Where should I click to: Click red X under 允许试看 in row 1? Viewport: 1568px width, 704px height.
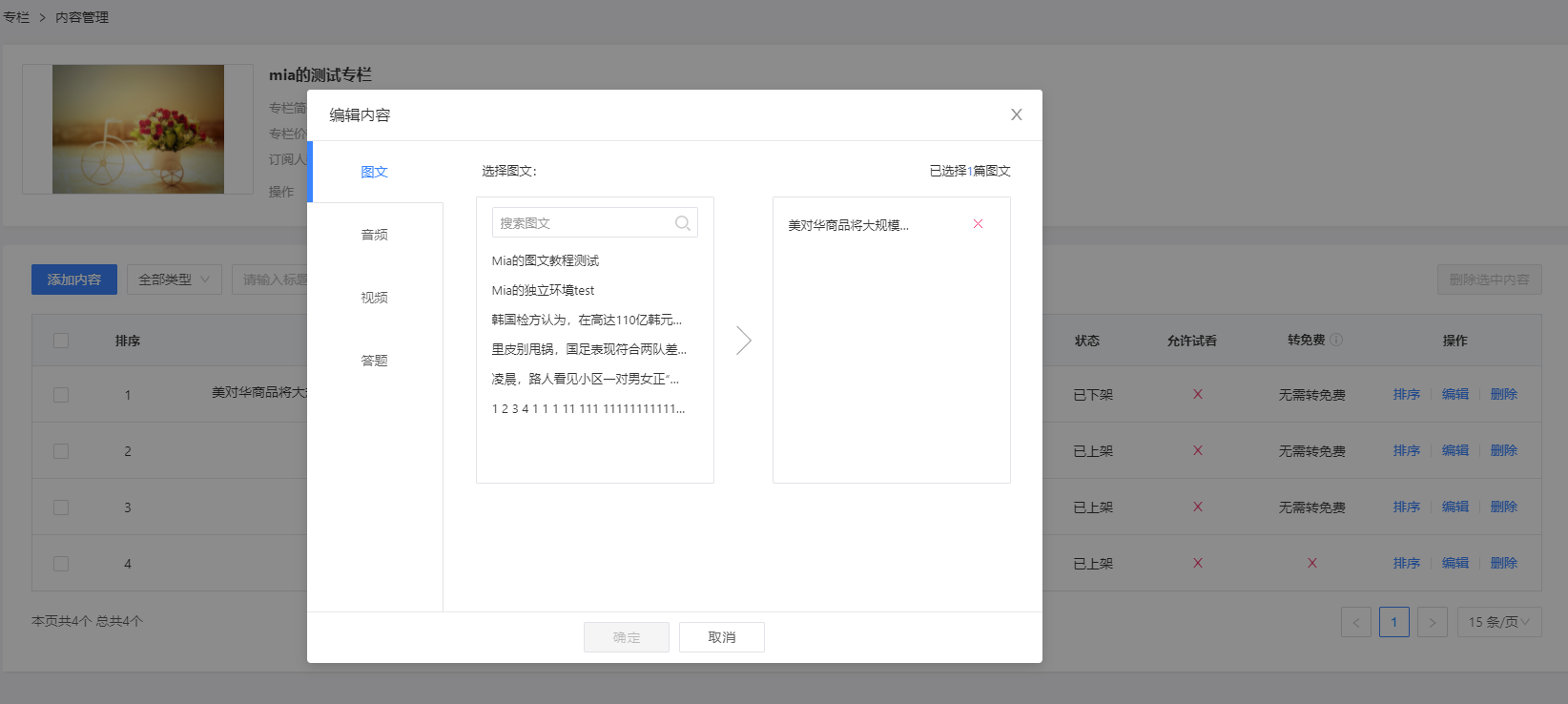pos(1197,394)
